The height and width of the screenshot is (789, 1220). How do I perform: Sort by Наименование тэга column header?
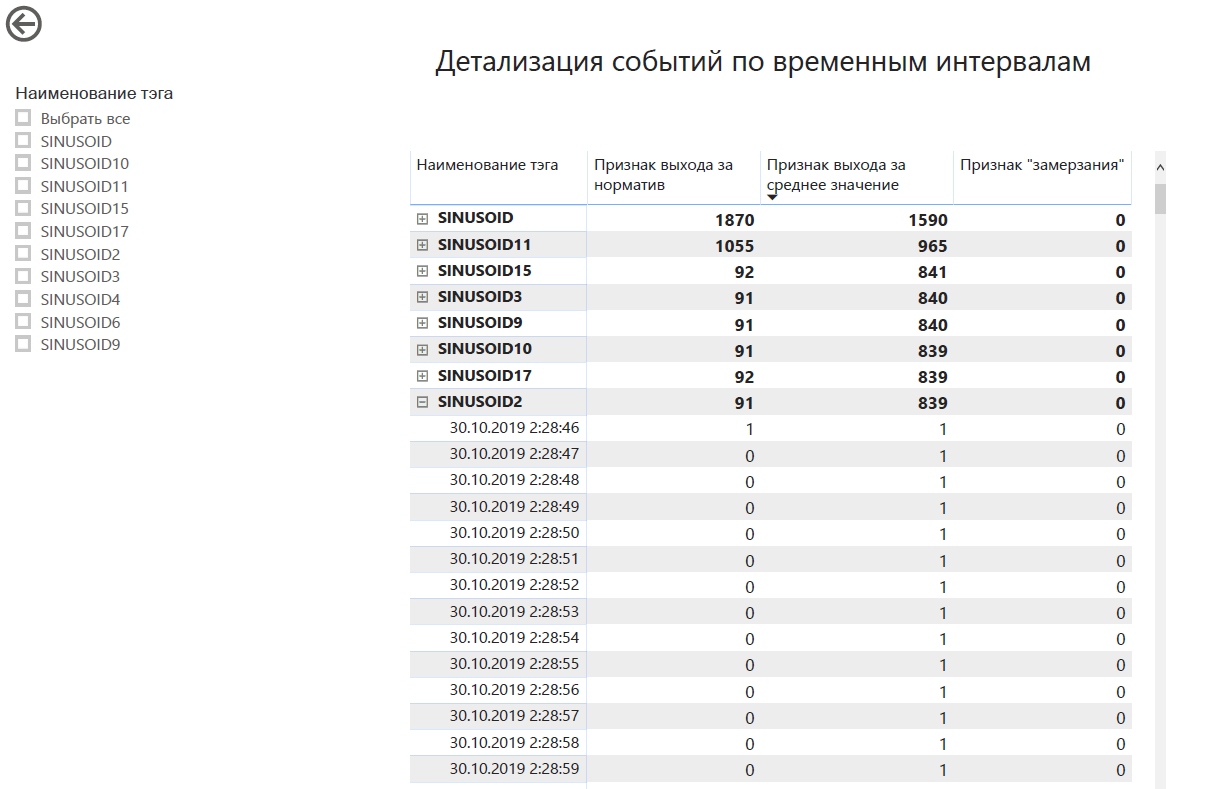pos(487,165)
